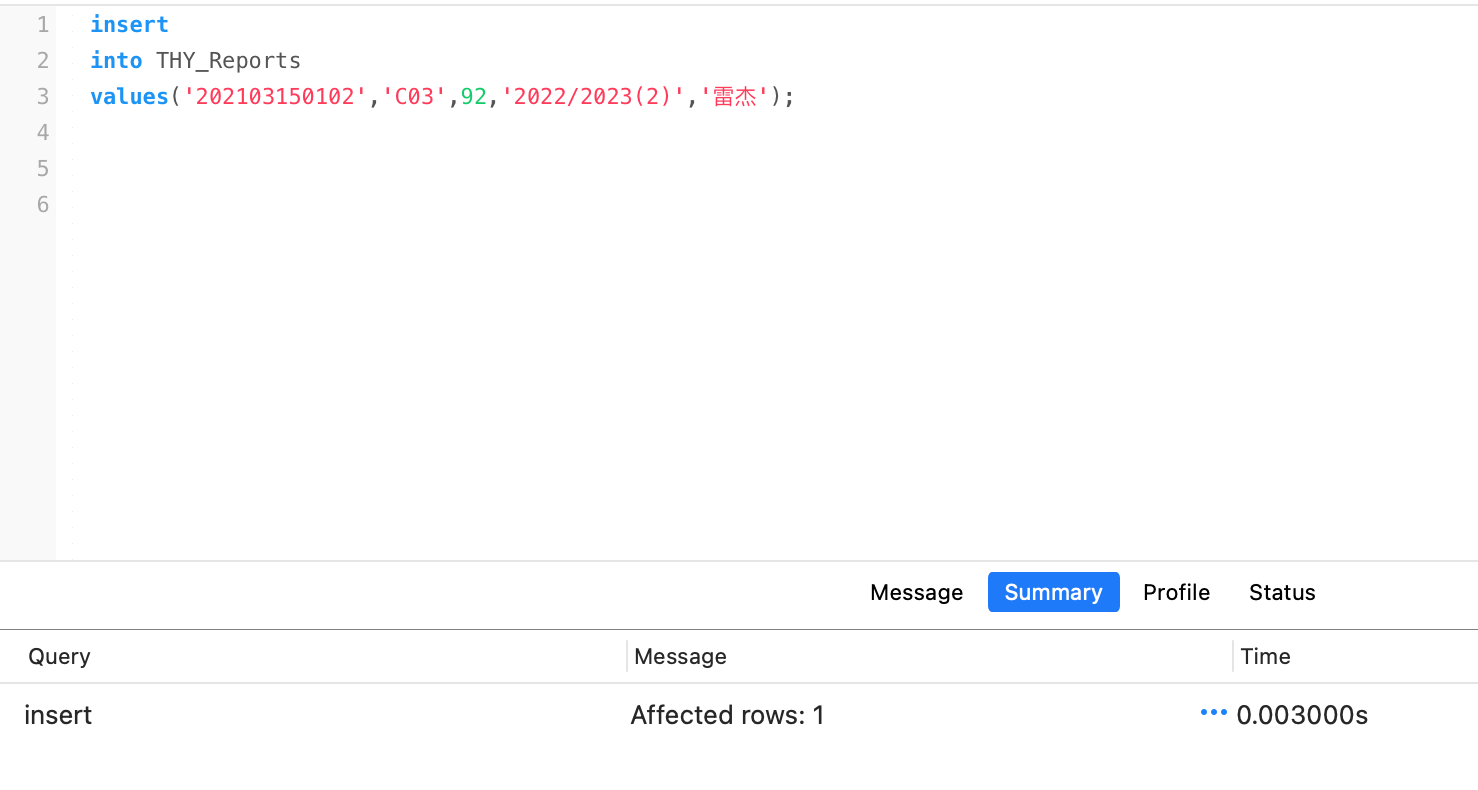Select the insert query result row
The width and height of the screenshot is (1478, 790).
click(58, 715)
